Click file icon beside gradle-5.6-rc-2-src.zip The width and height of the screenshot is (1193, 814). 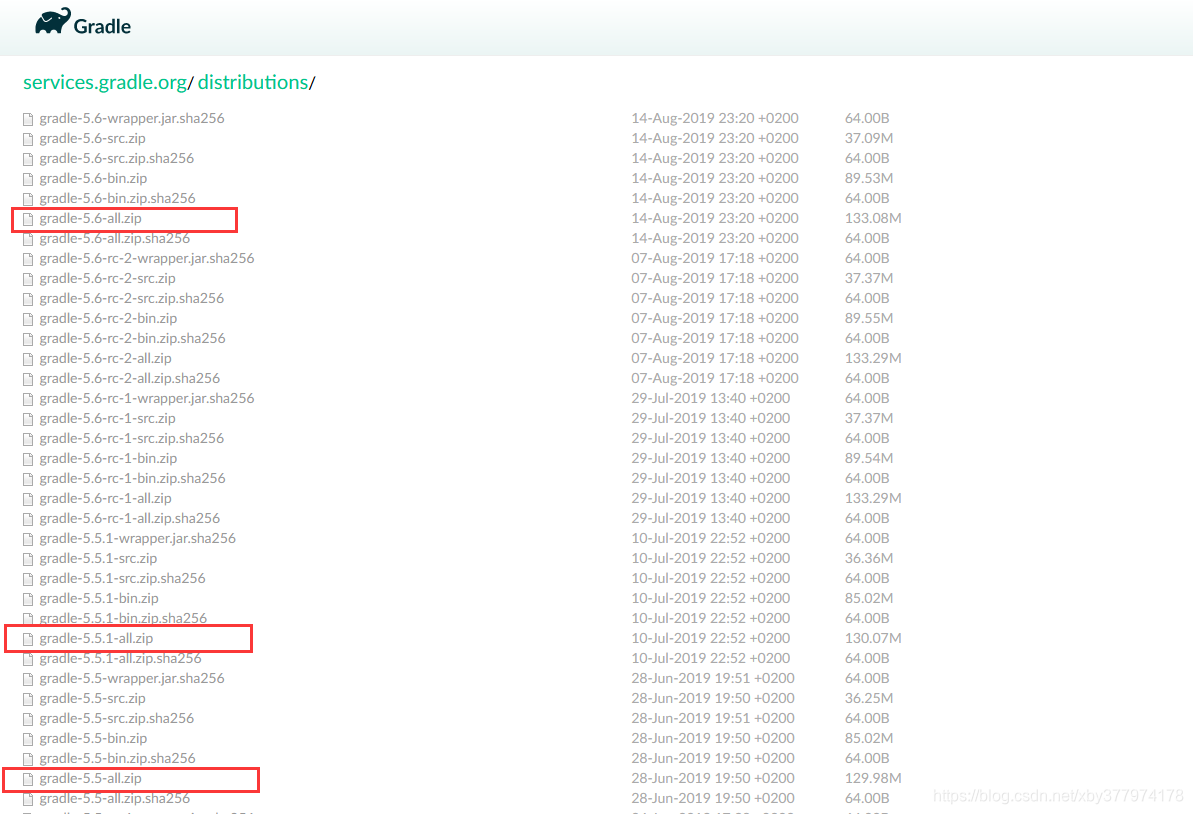(28, 279)
